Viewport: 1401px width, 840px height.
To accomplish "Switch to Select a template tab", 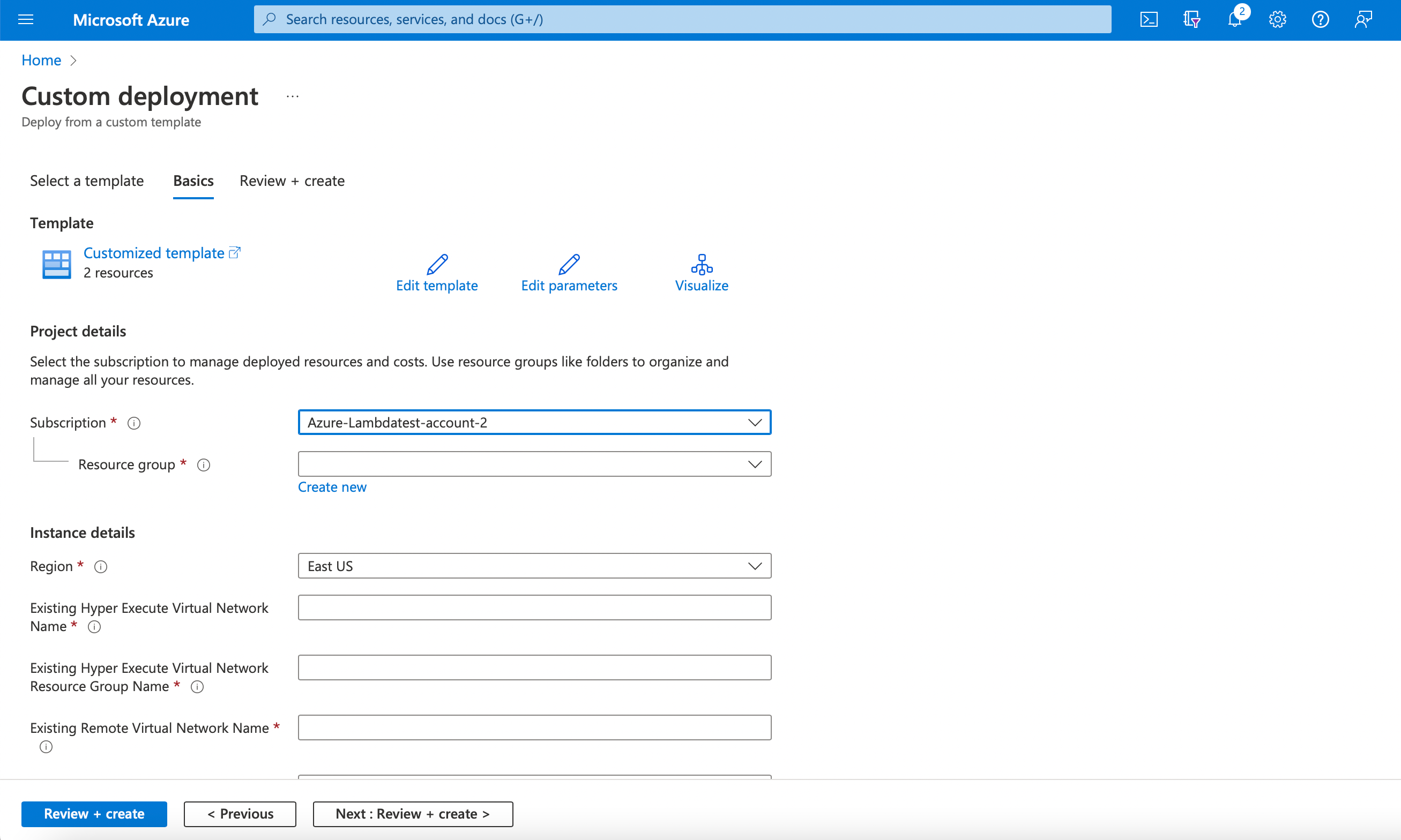I will tap(87, 181).
